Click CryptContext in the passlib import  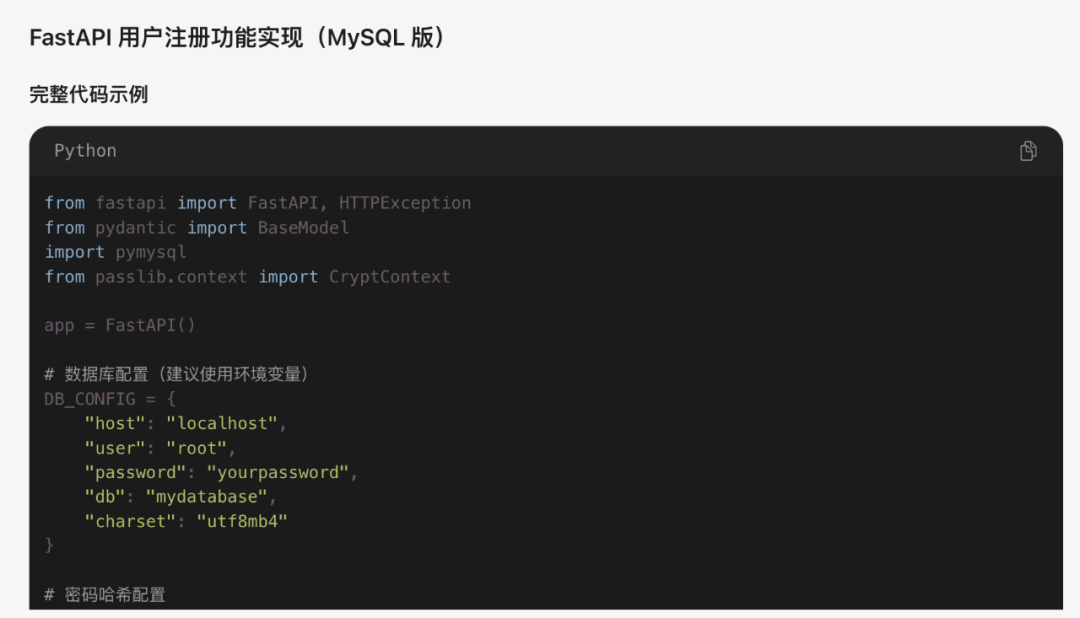coord(389,277)
